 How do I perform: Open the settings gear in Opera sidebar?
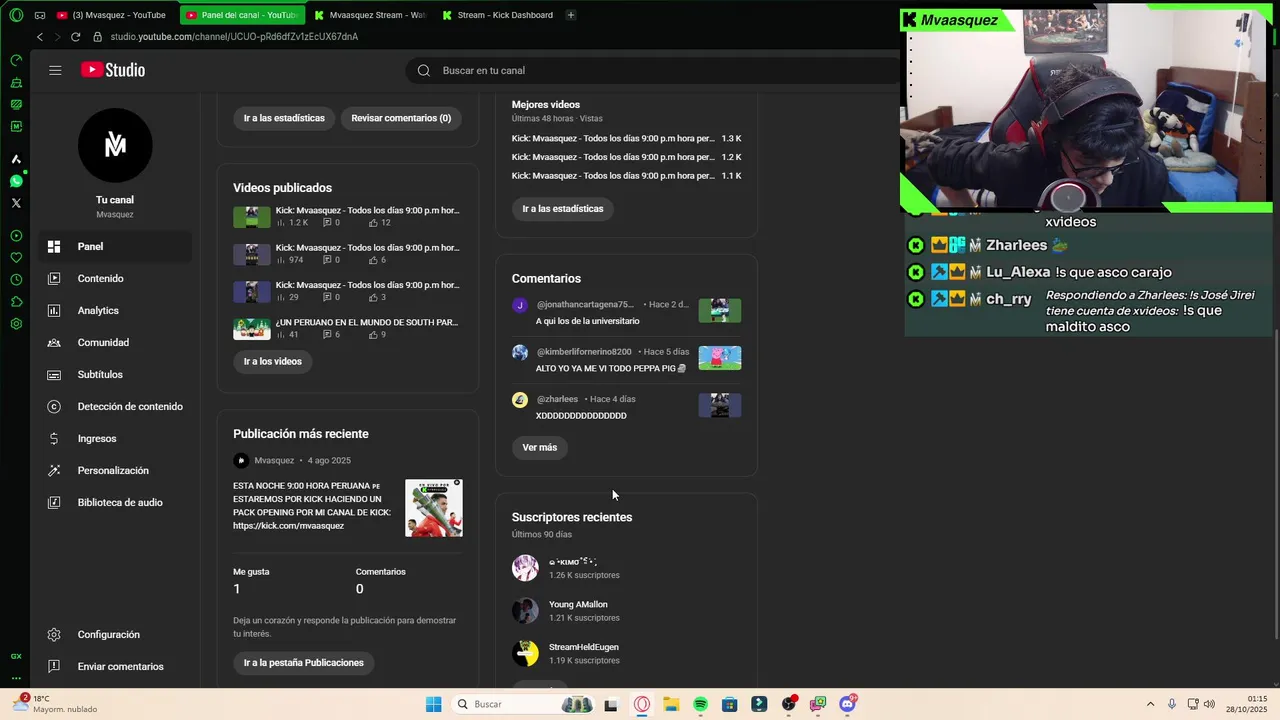16,324
